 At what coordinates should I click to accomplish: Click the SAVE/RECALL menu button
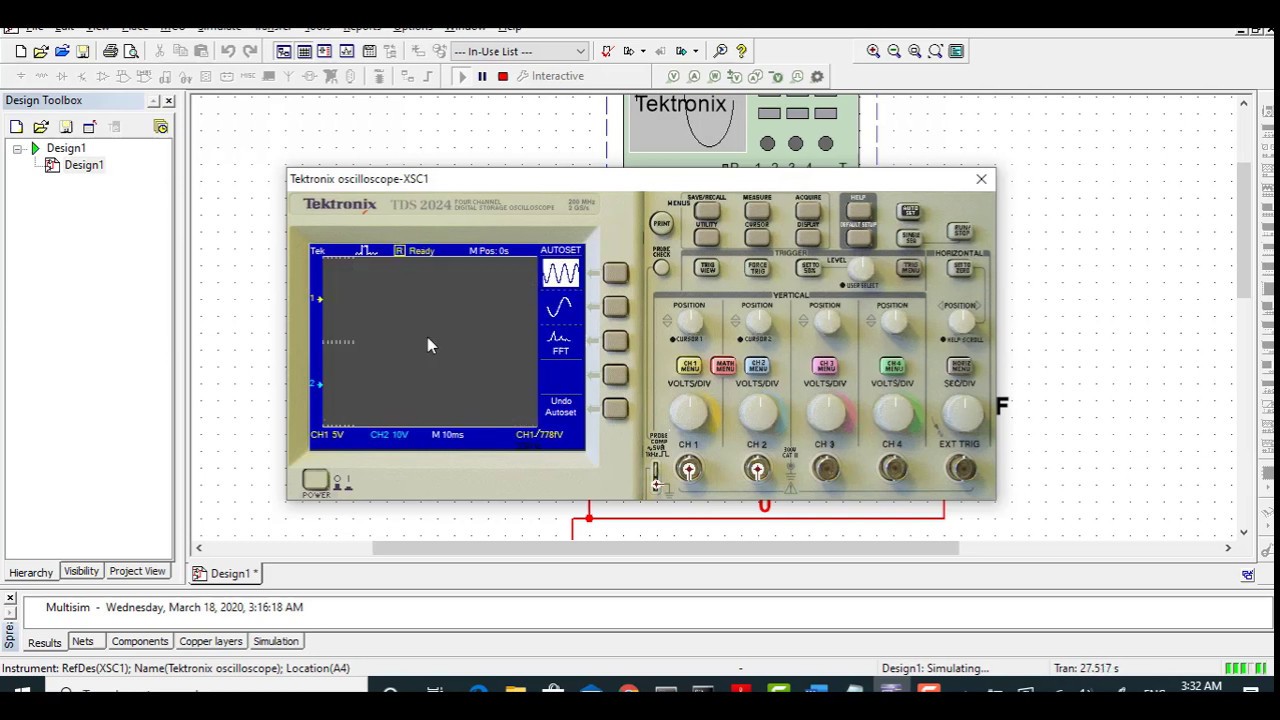[706, 210]
